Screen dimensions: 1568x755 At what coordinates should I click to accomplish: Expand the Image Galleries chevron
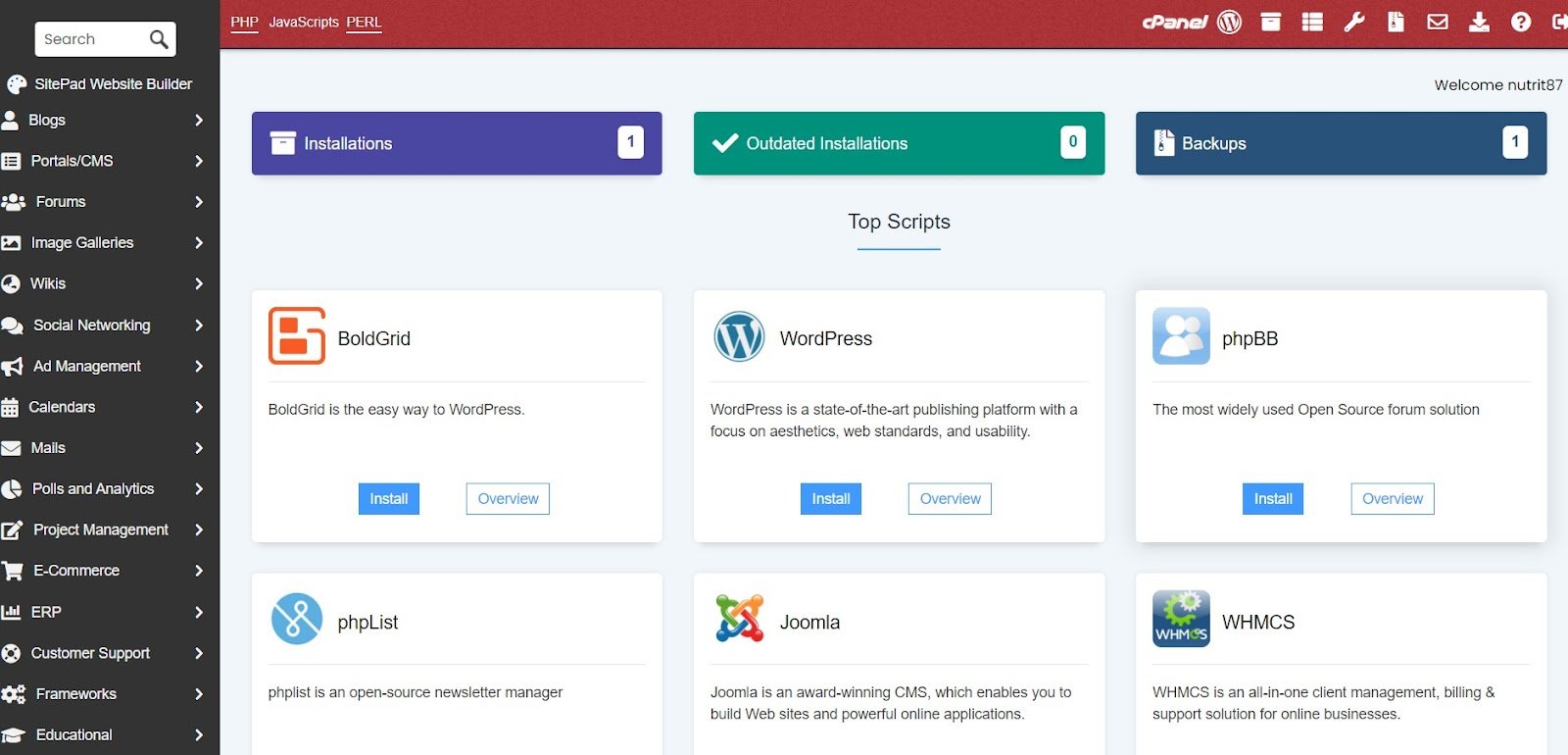click(199, 242)
